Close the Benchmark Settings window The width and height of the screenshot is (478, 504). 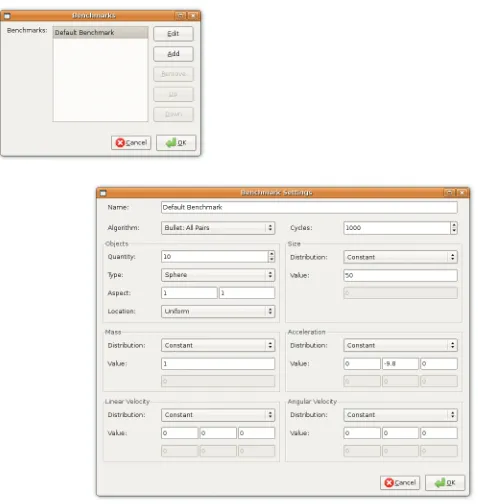[462, 193]
